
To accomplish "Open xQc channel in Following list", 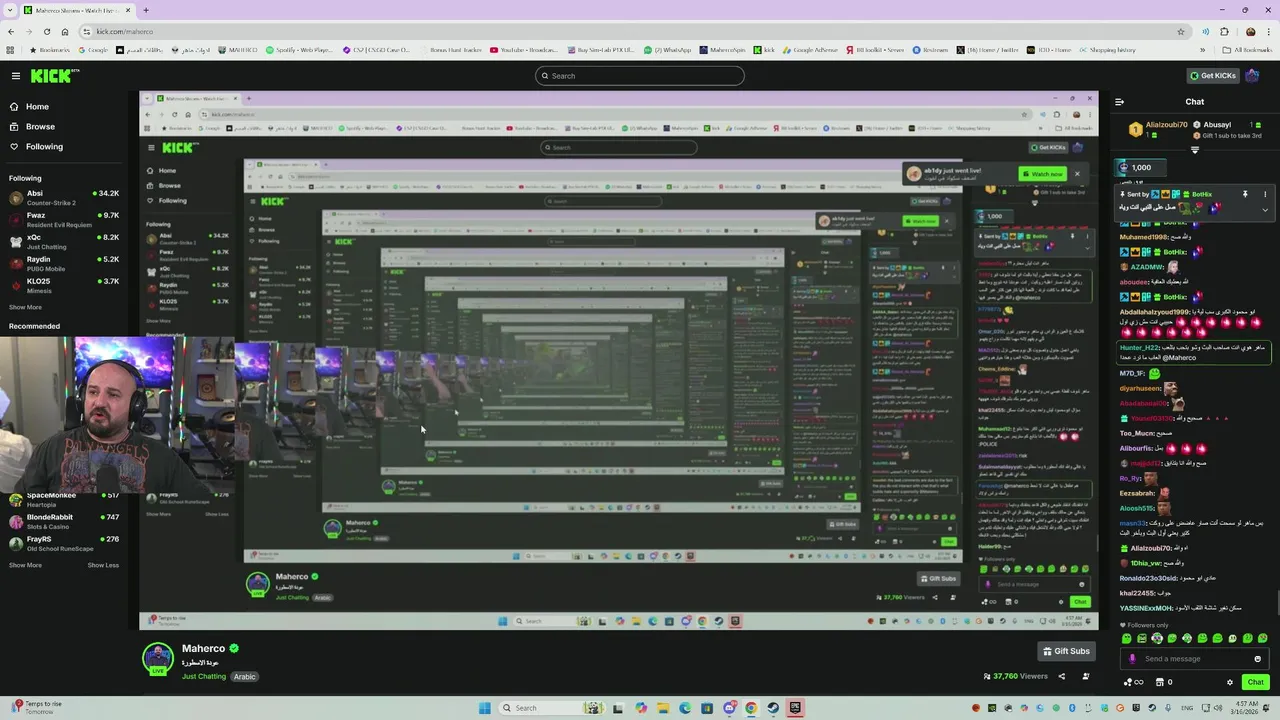I will [x=64, y=241].
